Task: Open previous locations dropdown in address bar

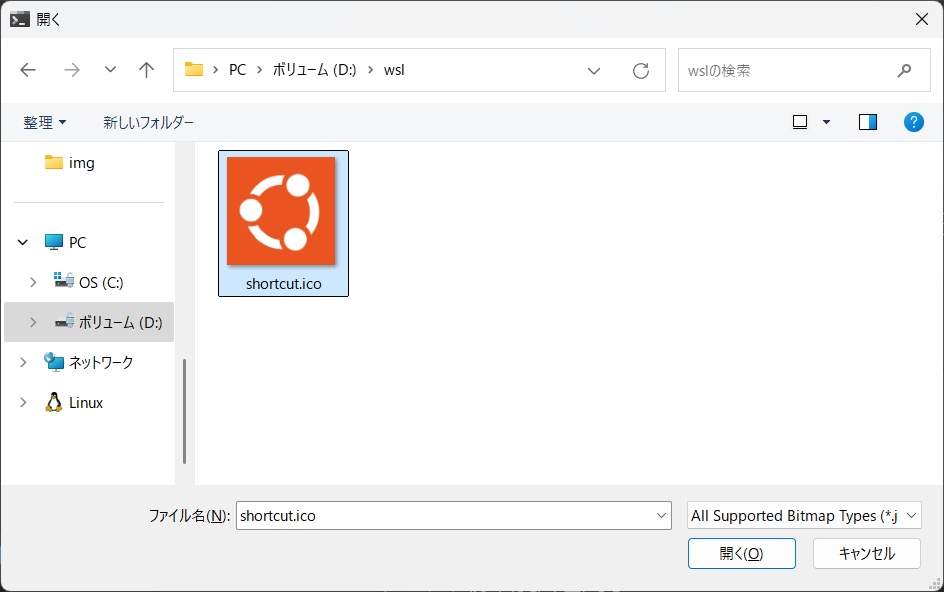Action: coord(594,70)
